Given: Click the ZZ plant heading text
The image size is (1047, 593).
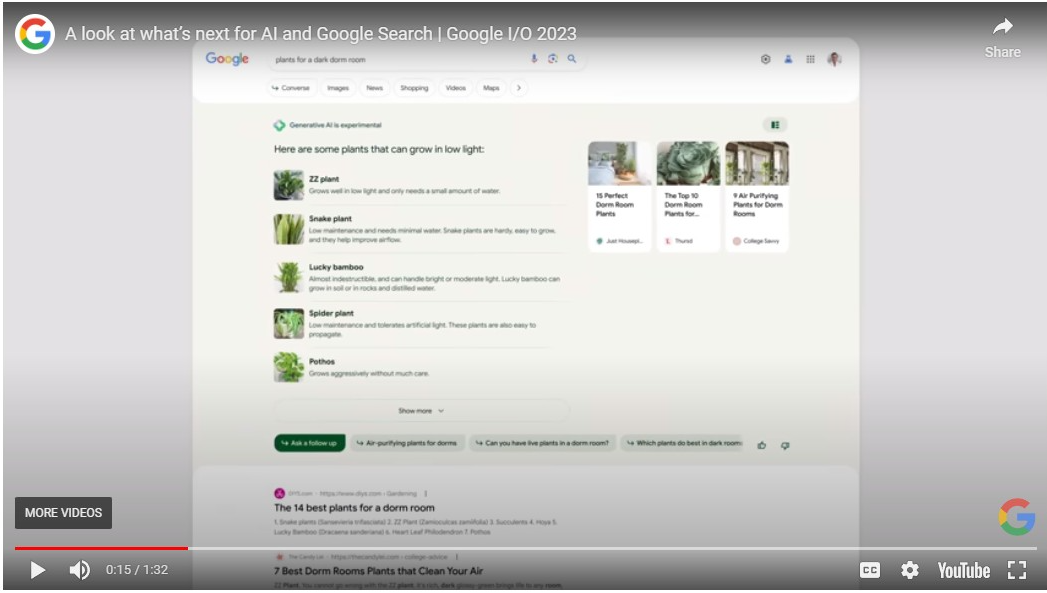Looking at the screenshot, I should coord(324,179).
